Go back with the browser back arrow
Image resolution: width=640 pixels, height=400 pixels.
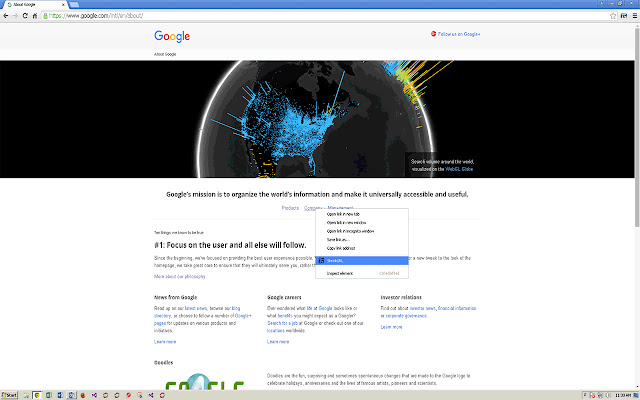(5, 16)
